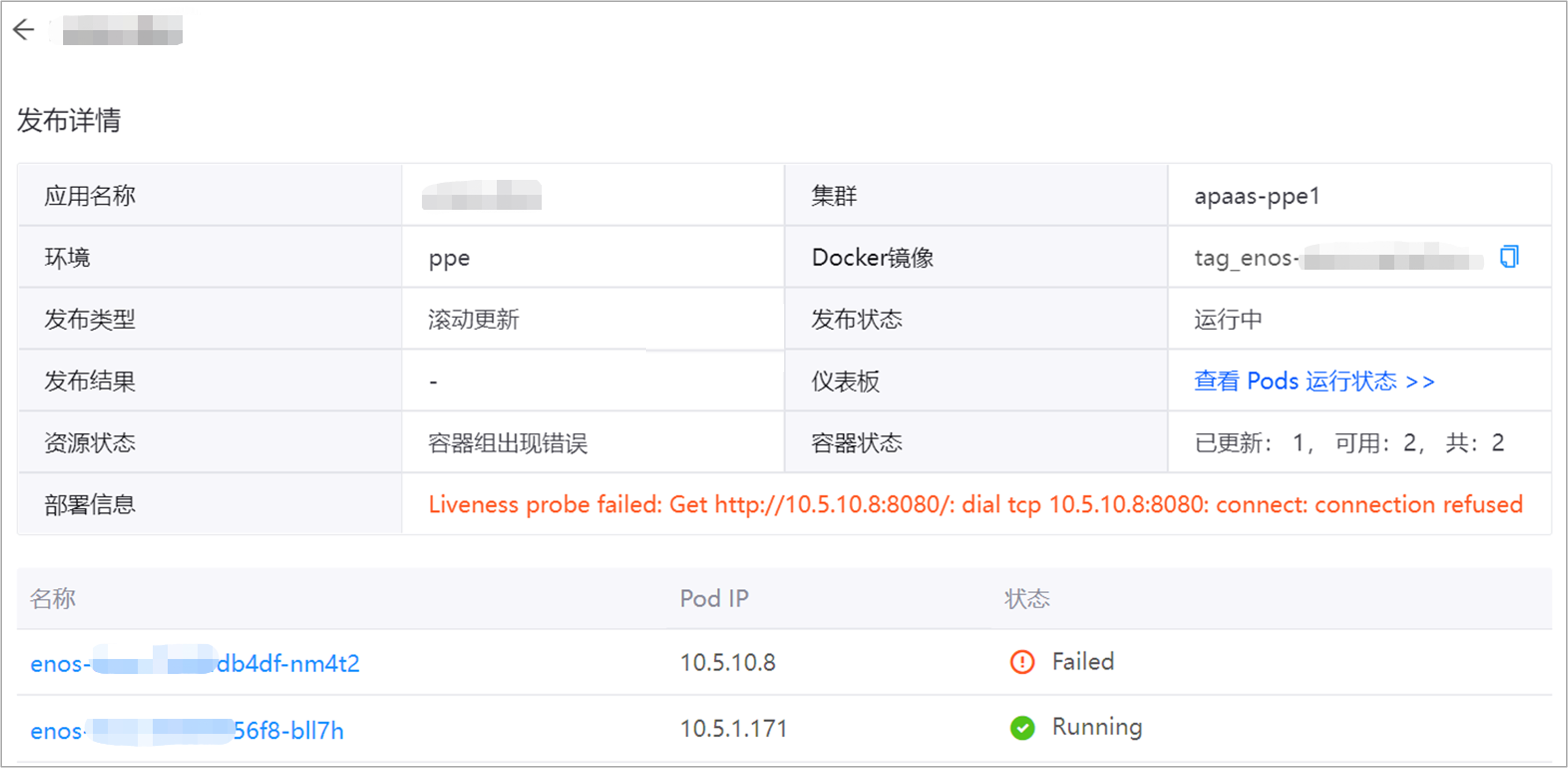Click the 状态 column header
Viewport: 1568px width, 768px height.
[x=1027, y=599]
